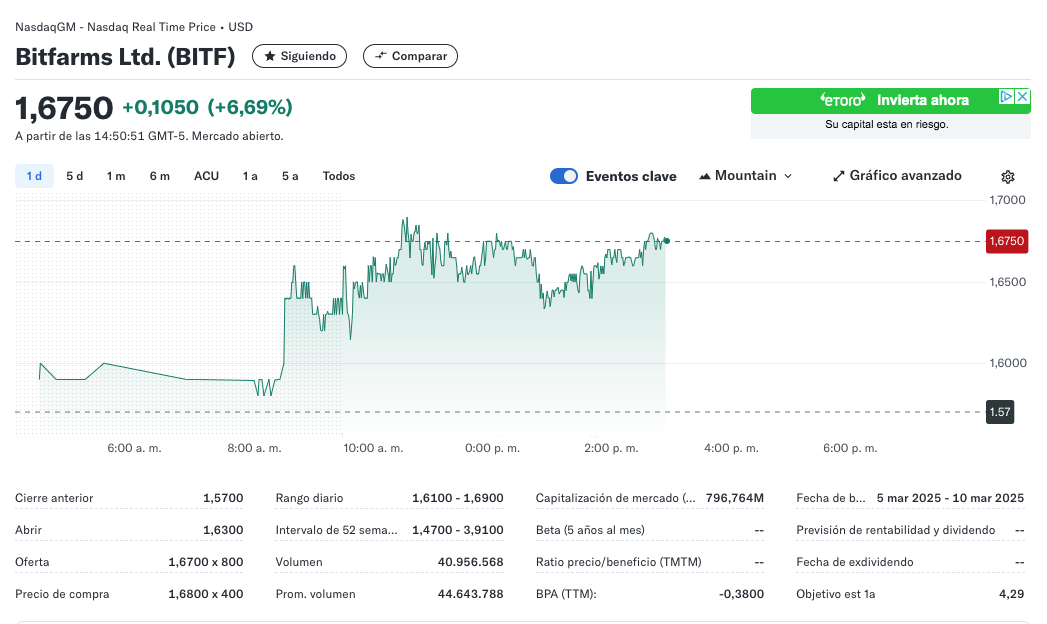Viewport: 1047px width, 624px height.
Task: Click the 52-week range 1,4700 - 3,9100
Action: [x=457, y=530]
